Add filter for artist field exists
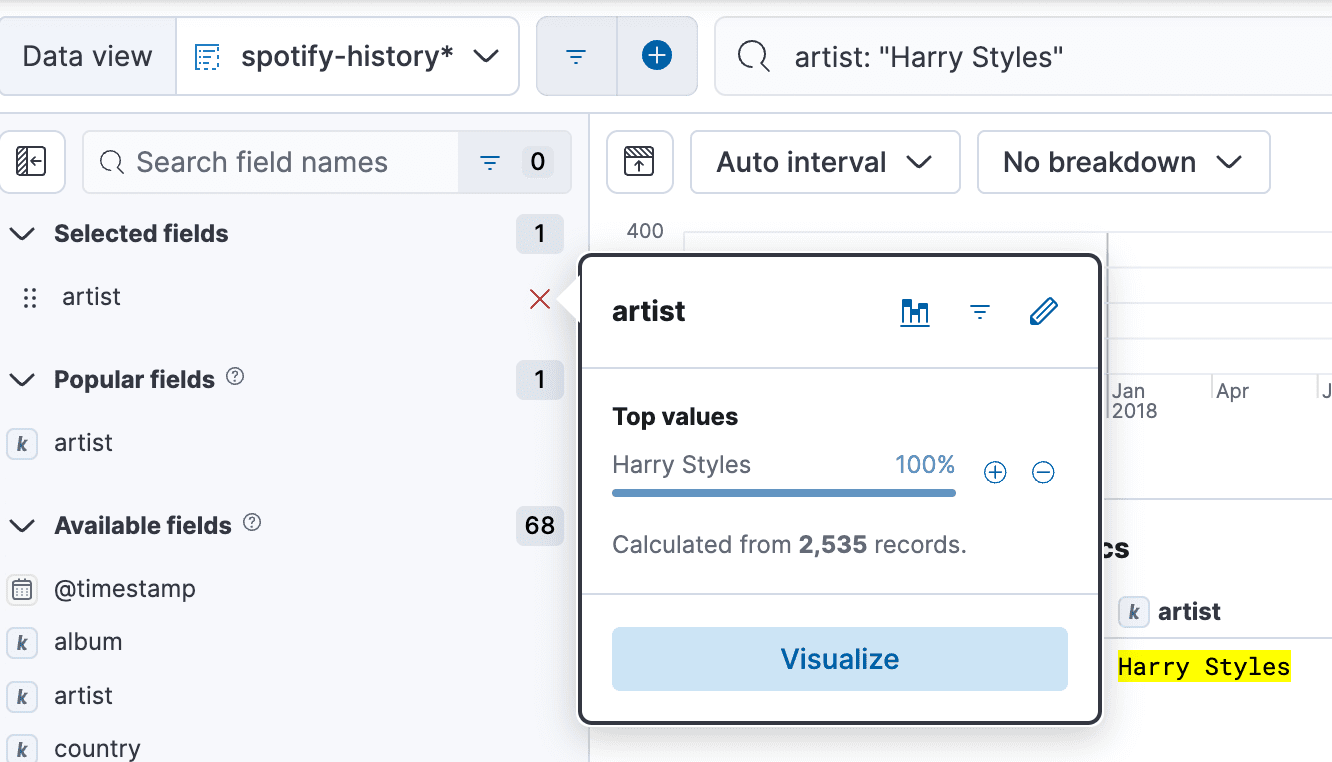 980,312
